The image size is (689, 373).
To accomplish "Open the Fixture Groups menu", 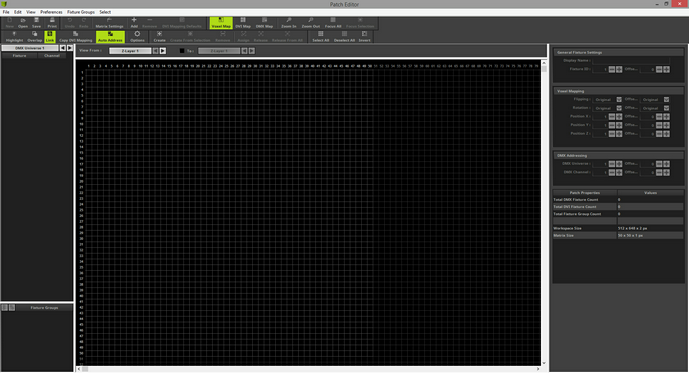I will point(80,12).
